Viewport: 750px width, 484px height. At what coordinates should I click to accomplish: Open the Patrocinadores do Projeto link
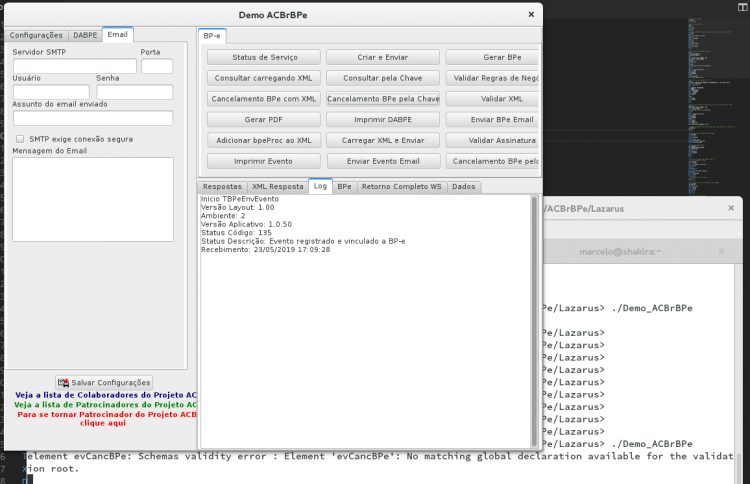(105, 405)
